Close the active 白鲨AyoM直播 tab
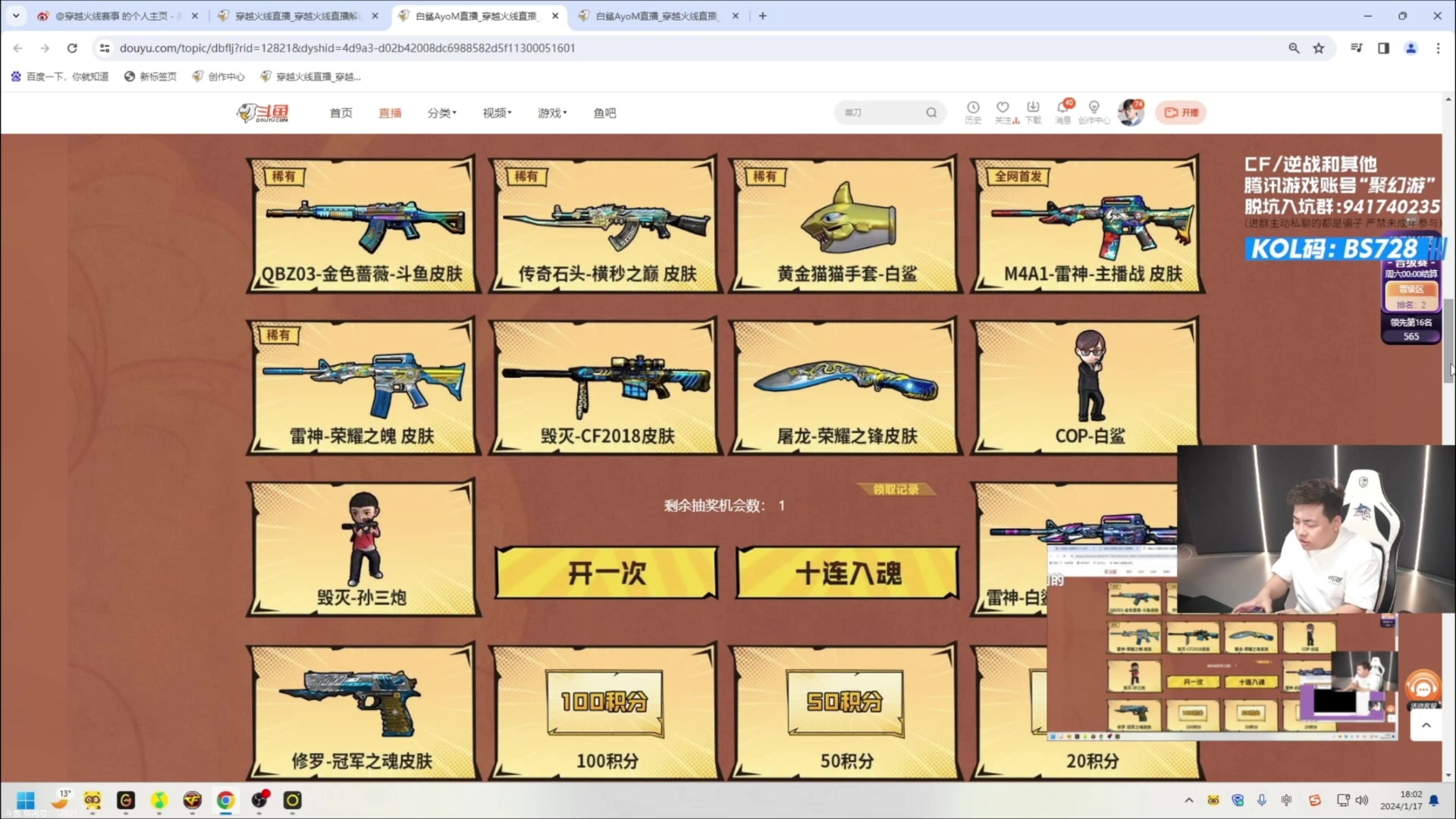 [x=555, y=15]
